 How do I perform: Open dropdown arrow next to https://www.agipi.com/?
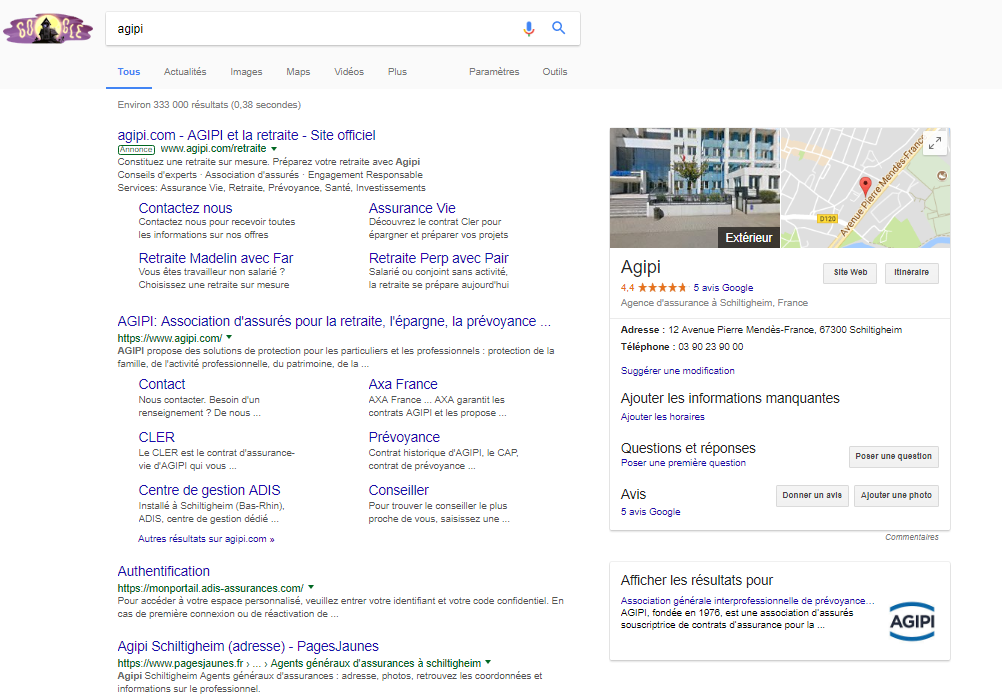coord(229,337)
